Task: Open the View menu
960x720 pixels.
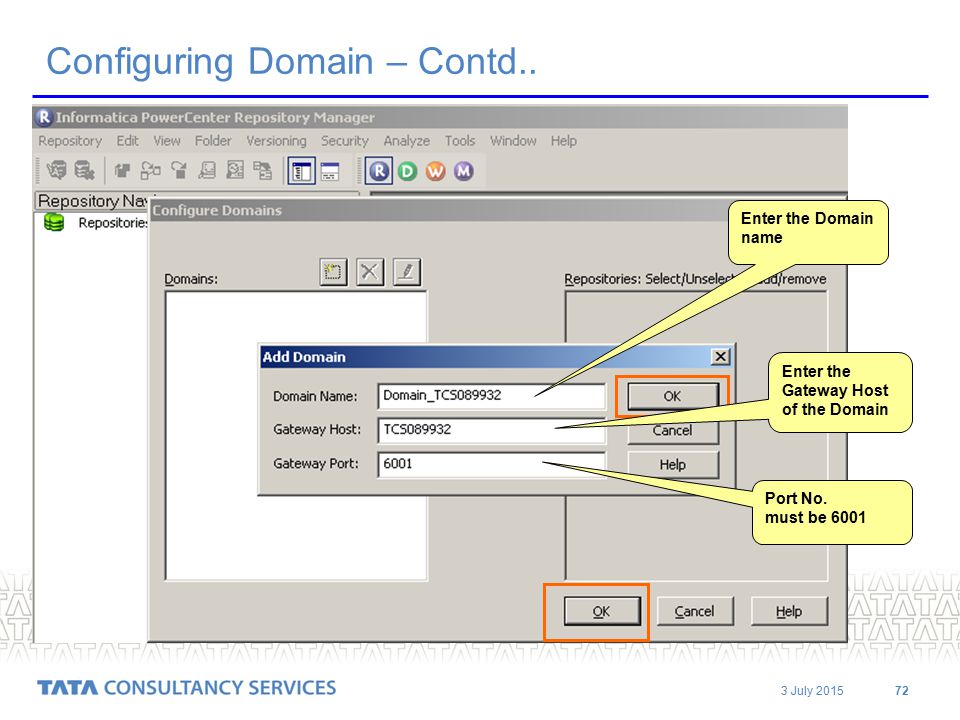Action: [x=167, y=141]
